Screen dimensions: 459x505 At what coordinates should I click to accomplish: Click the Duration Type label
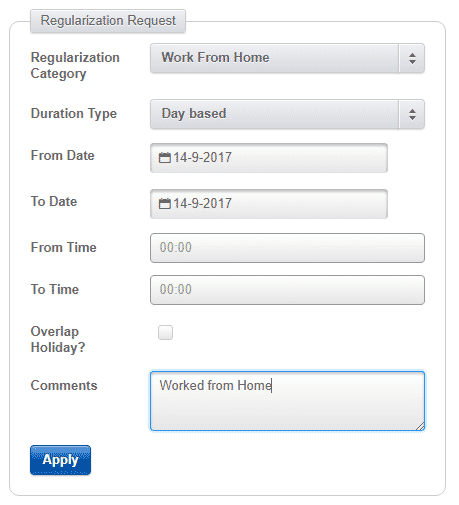[x=74, y=114]
